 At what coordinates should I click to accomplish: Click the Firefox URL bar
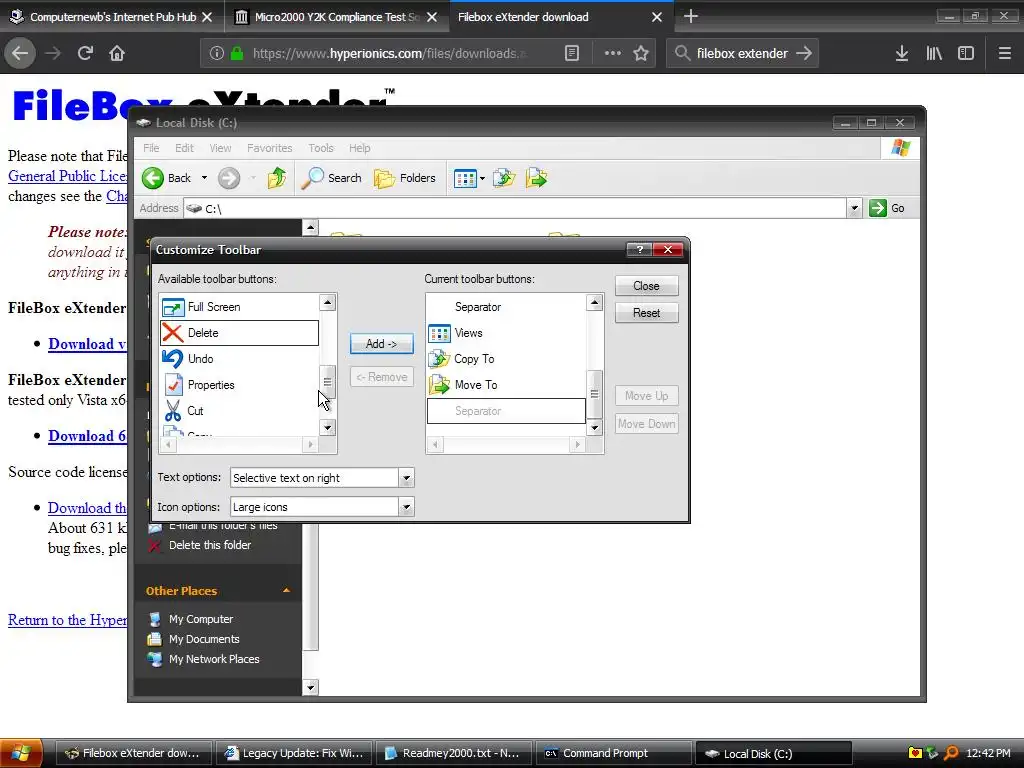(x=388, y=53)
